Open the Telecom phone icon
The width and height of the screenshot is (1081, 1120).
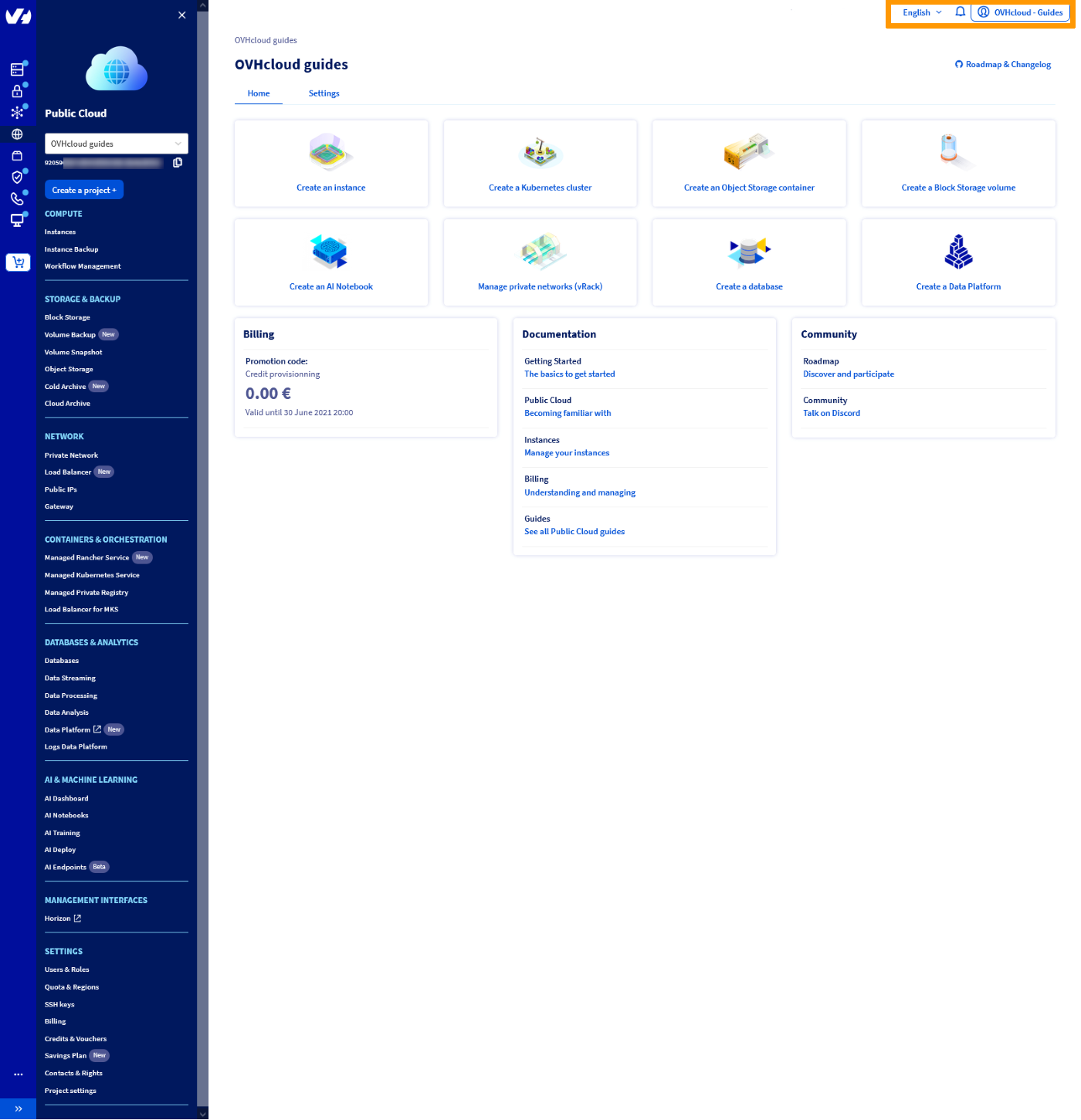click(x=18, y=198)
